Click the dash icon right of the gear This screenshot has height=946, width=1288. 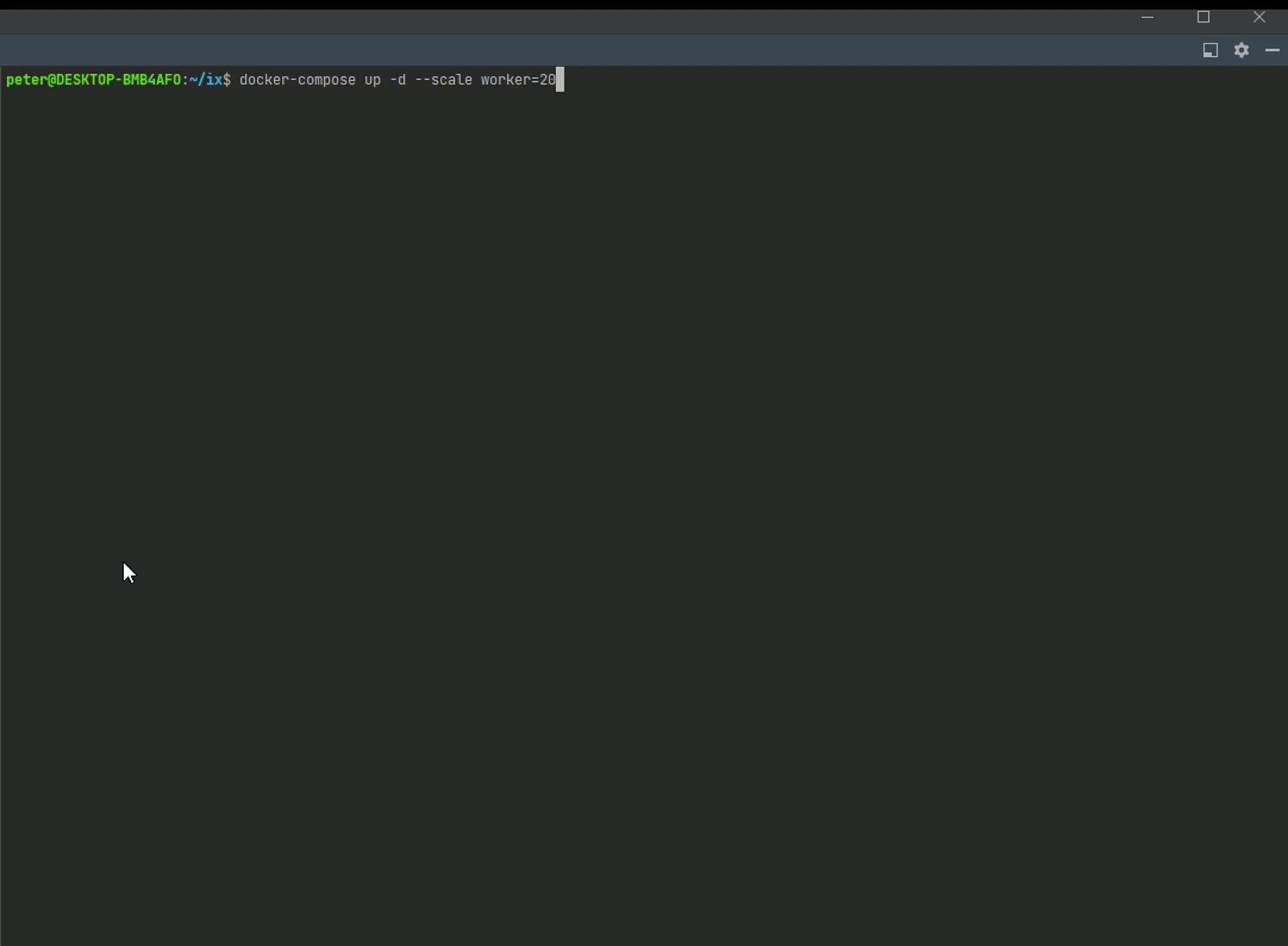[1273, 50]
